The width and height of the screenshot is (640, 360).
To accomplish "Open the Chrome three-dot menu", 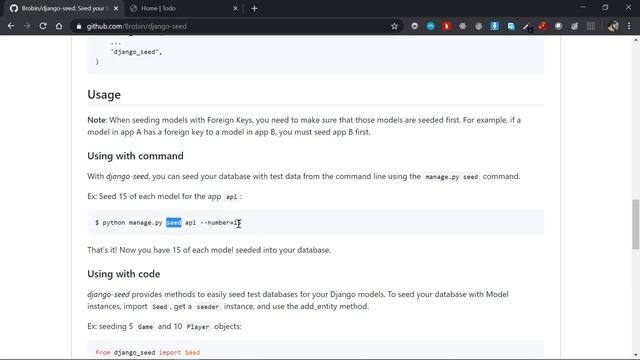I will point(629,26).
